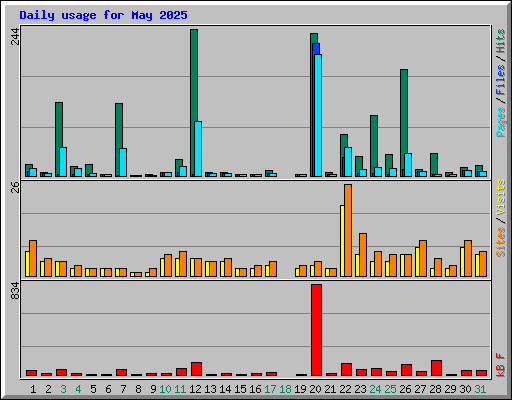
Task: Click the 26 maximum visits axis label
Action: (15, 188)
